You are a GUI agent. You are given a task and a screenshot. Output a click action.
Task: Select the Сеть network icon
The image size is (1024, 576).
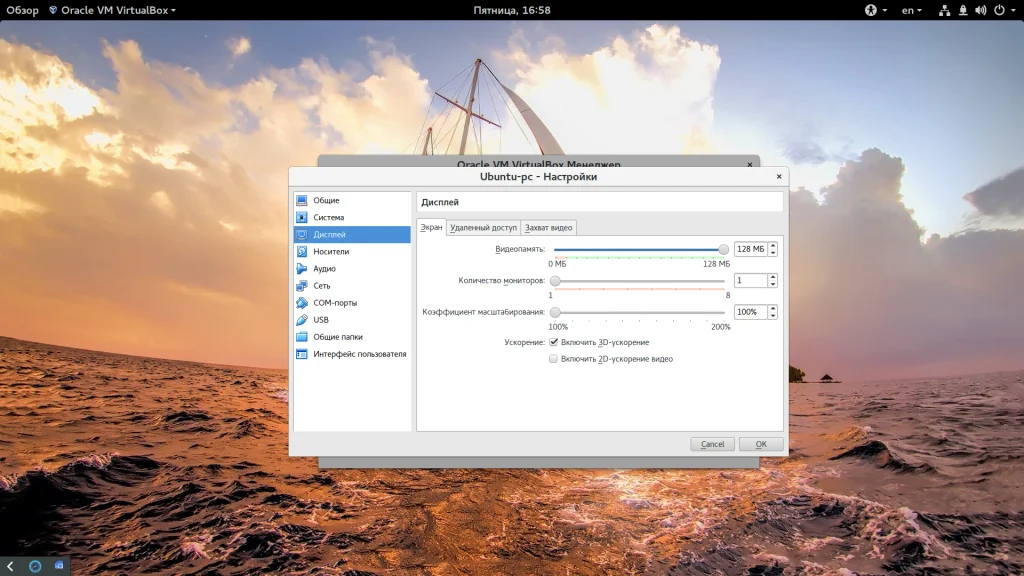(x=302, y=286)
